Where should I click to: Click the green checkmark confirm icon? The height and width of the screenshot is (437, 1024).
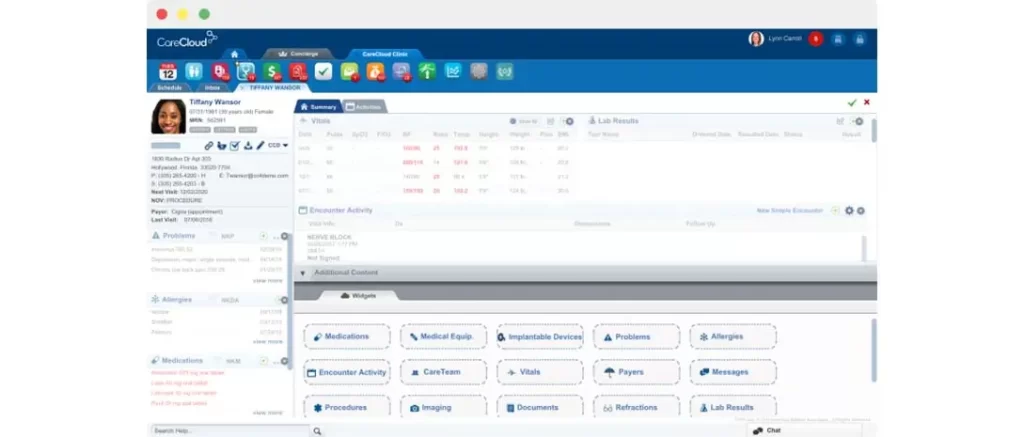point(852,103)
